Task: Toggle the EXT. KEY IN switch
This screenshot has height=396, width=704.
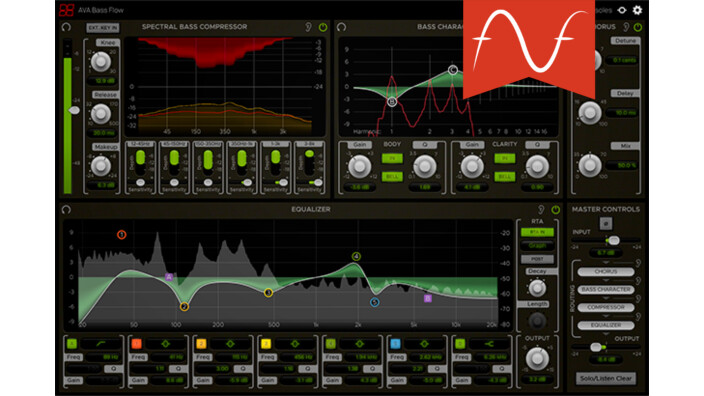Action: [x=103, y=27]
